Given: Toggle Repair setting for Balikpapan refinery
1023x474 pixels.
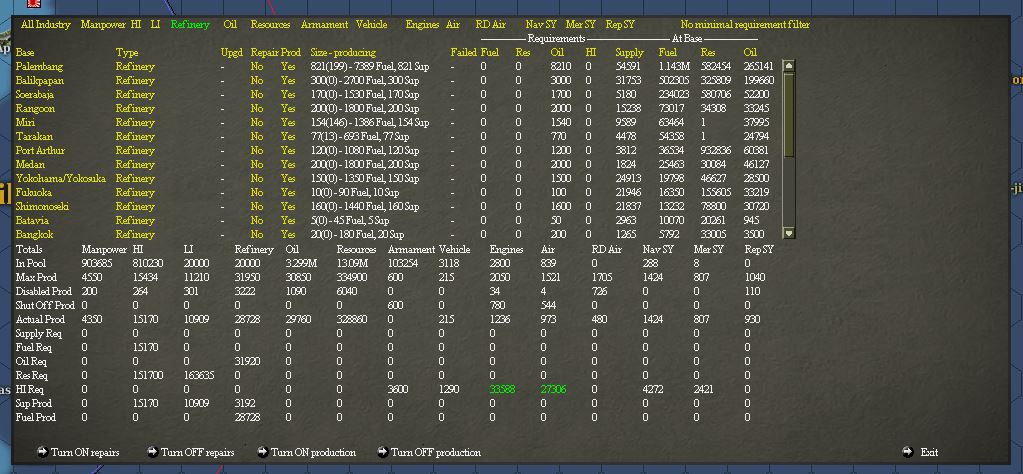Looking at the screenshot, I should pos(257,80).
